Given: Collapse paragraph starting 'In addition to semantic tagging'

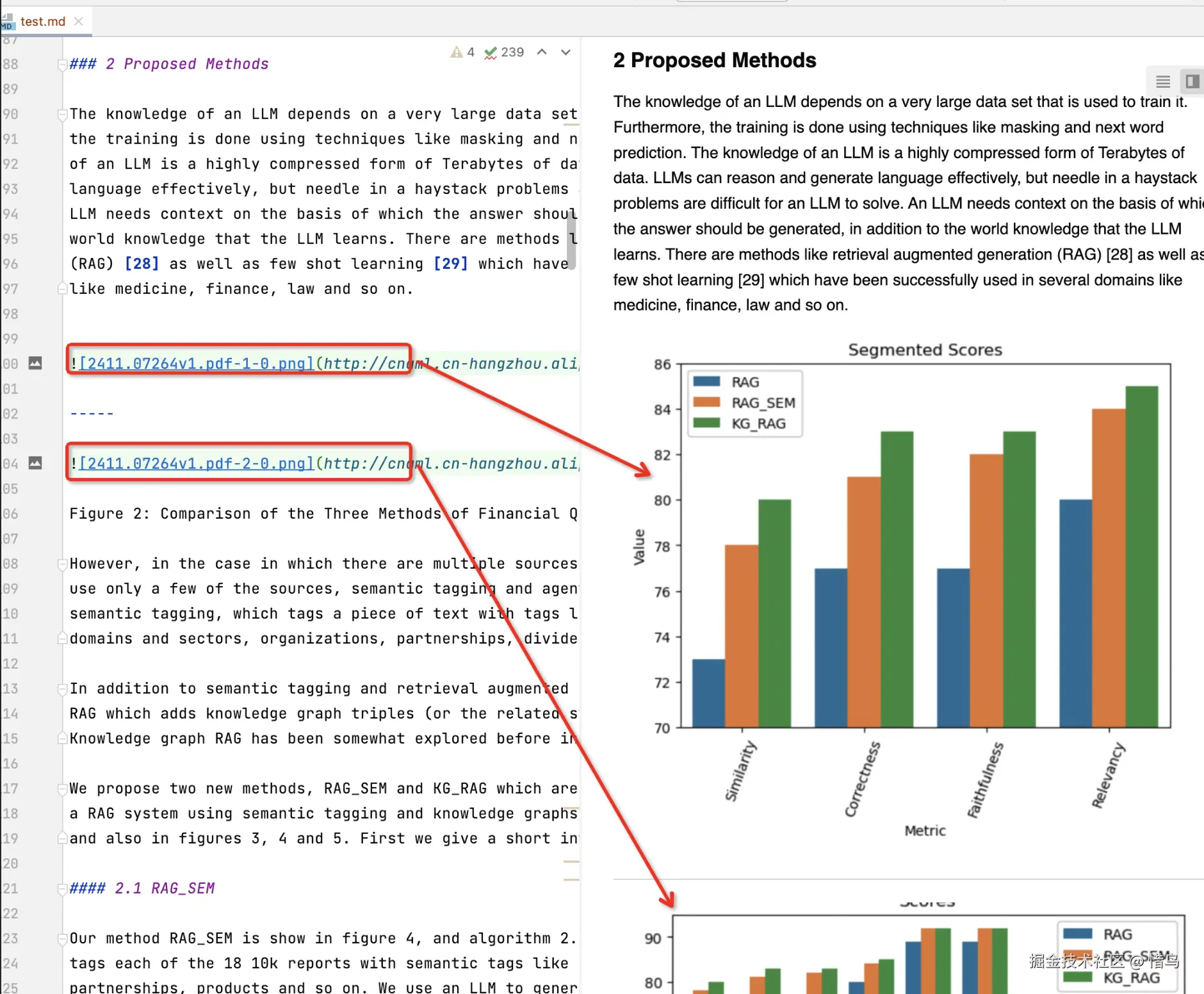Looking at the screenshot, I should [62, 689].
